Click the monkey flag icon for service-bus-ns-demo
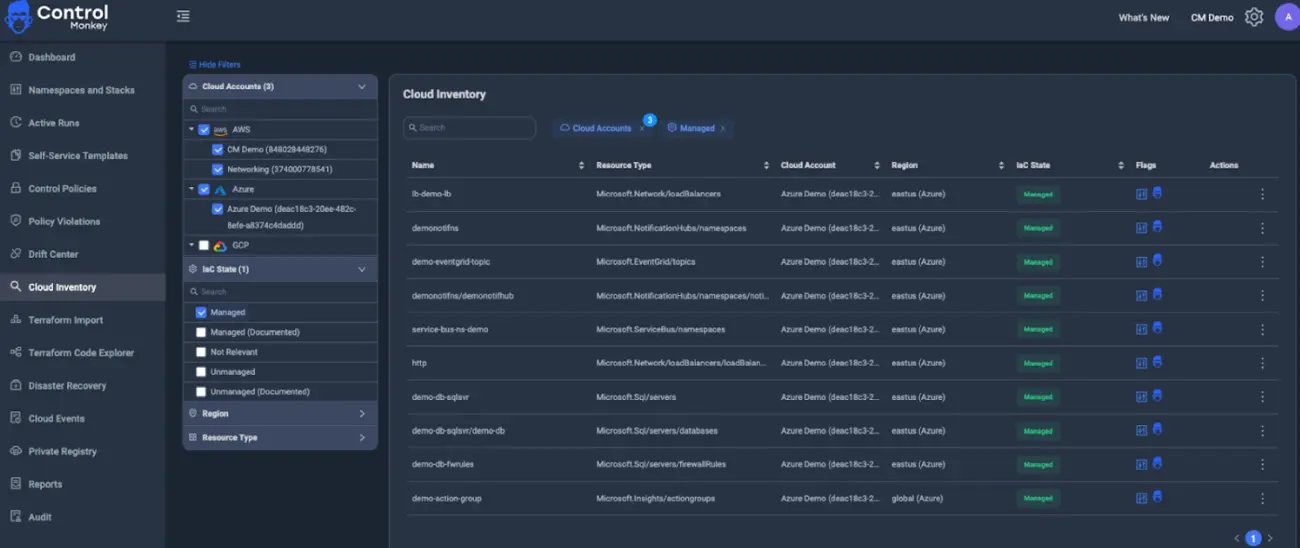Viewport: 1300px width, 548px height. tap(1157, 328)
